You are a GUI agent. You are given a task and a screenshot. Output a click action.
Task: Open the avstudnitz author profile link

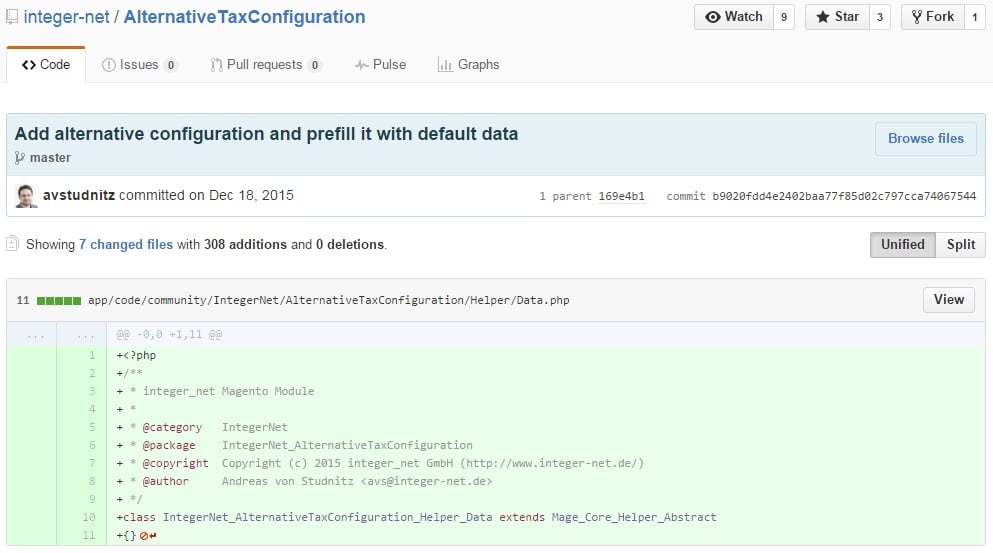coord(79,195)
